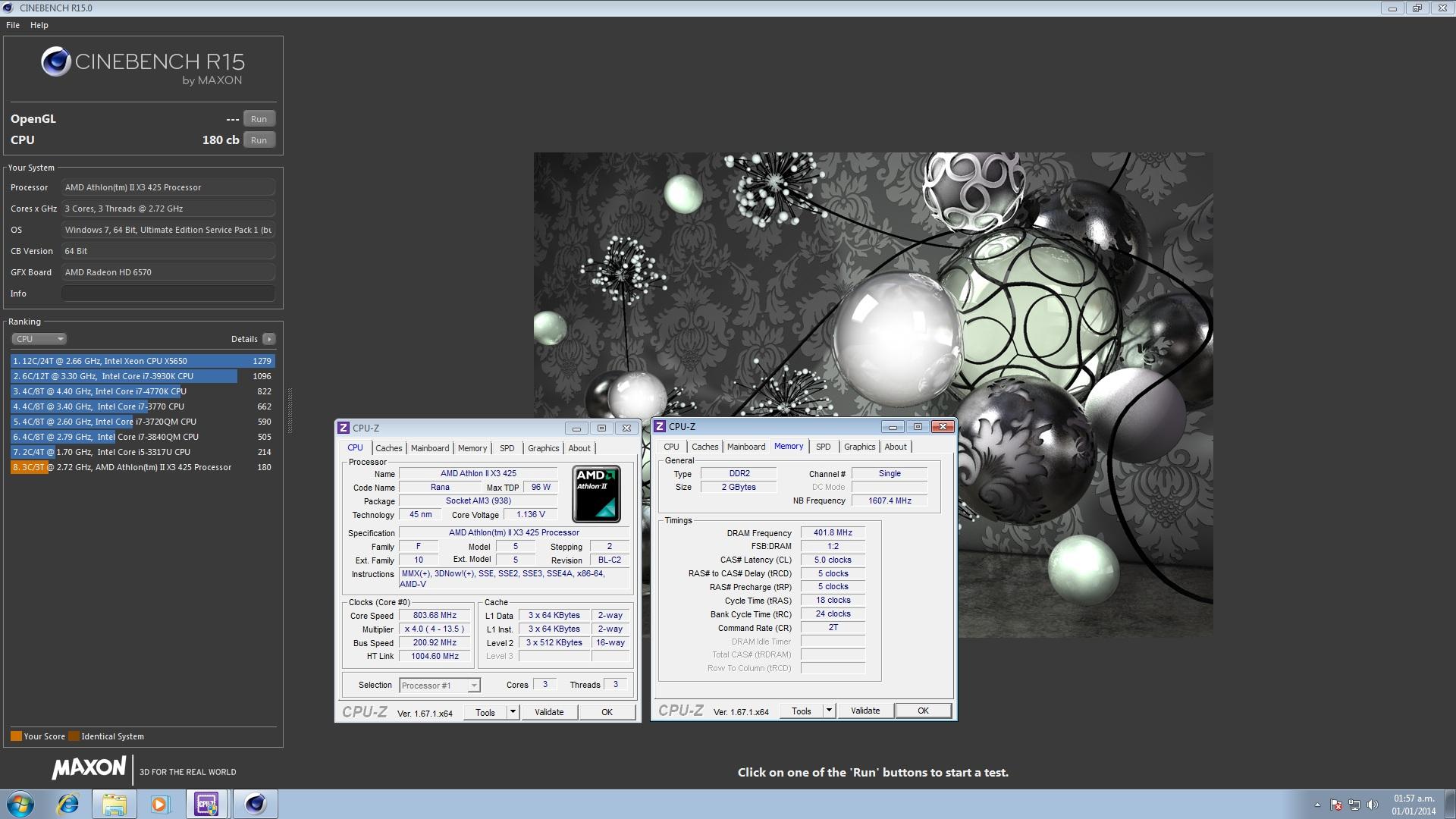Click the Cinebench R15 logo
This screenshot has width=1456, height=819.
[143, 67]
